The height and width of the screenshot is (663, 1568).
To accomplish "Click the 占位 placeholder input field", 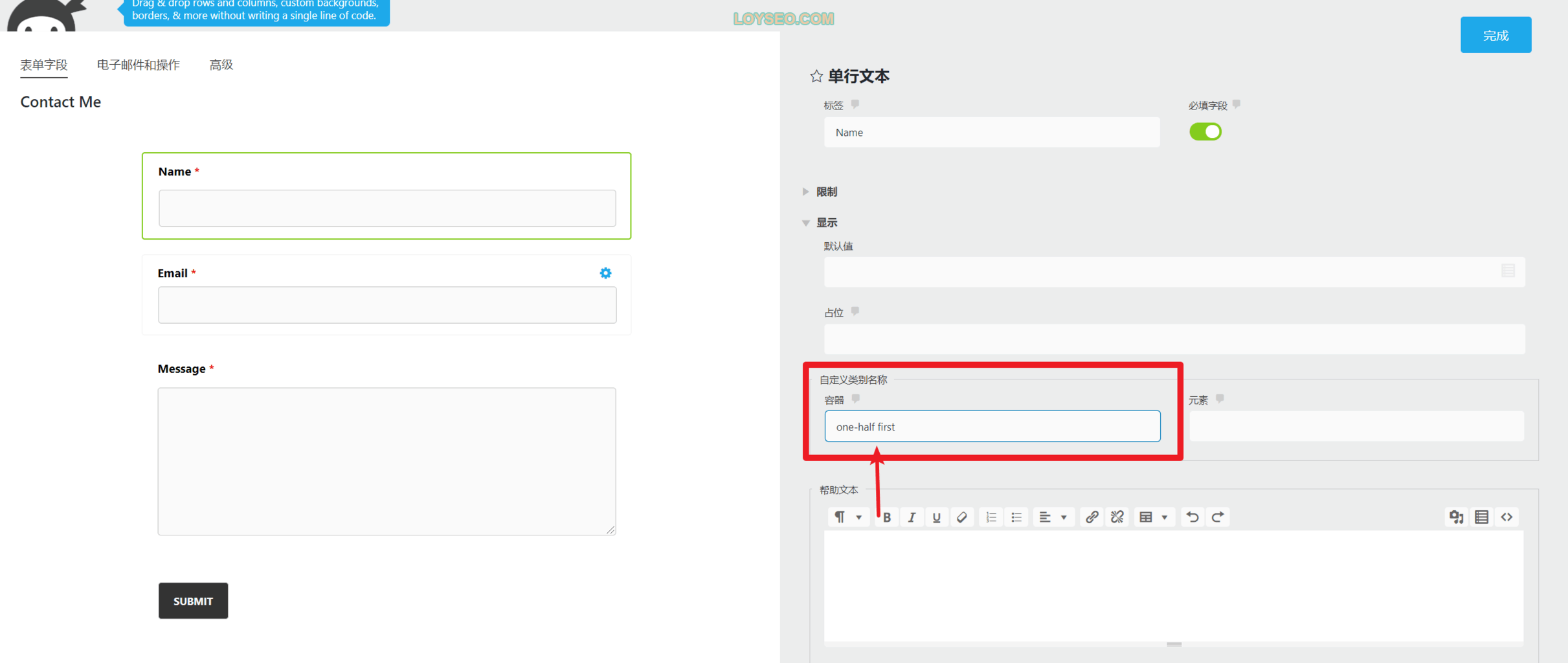I will (x=1174, y=339).
